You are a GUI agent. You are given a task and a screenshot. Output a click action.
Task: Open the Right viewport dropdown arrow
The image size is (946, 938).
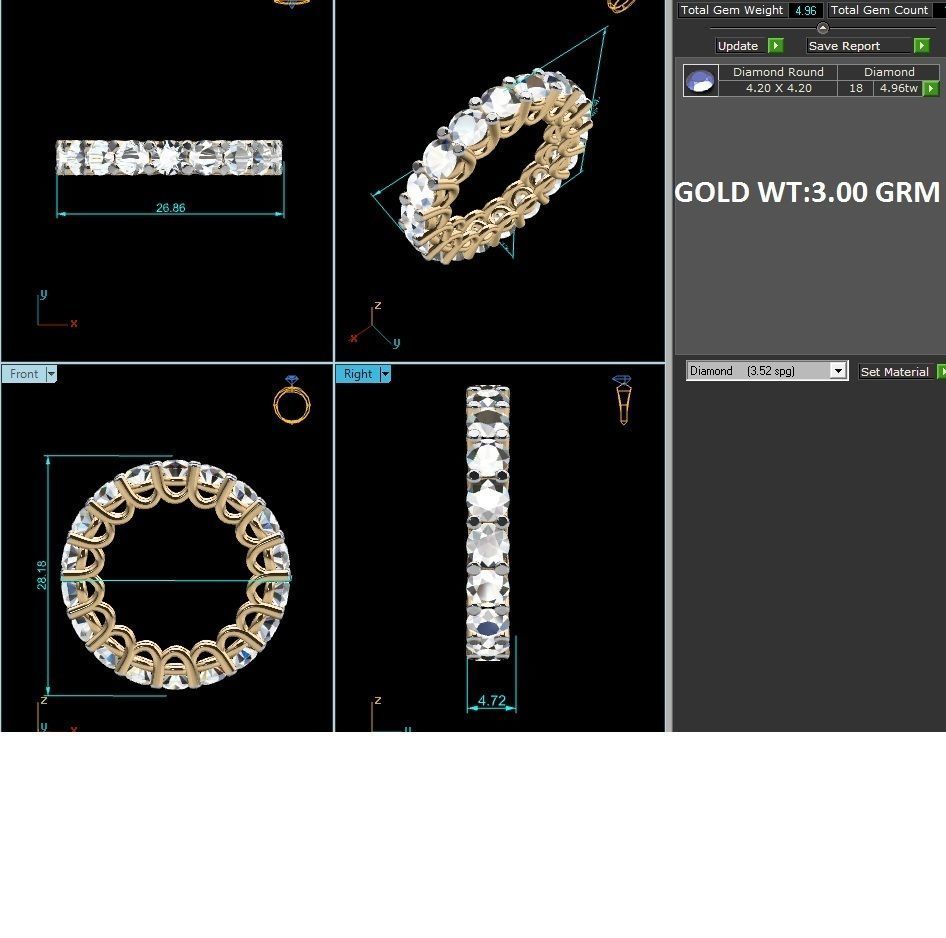386,374
